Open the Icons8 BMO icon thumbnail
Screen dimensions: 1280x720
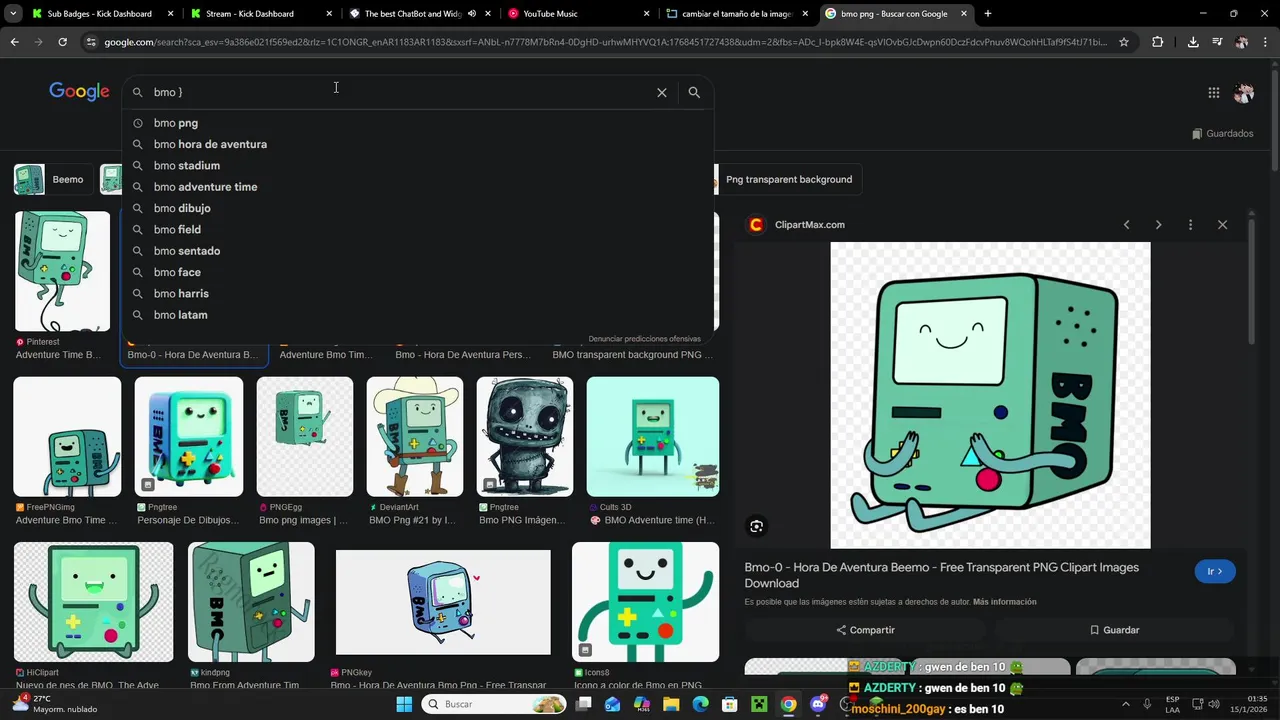point(645,602)
